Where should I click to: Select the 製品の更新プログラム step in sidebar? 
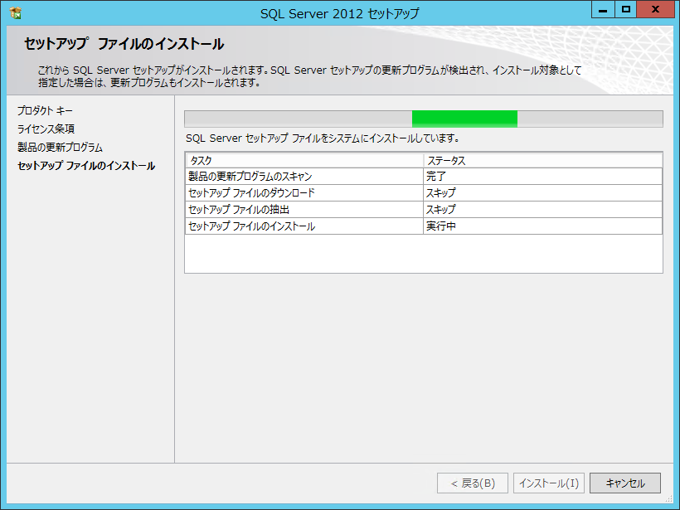coord(60,147)
